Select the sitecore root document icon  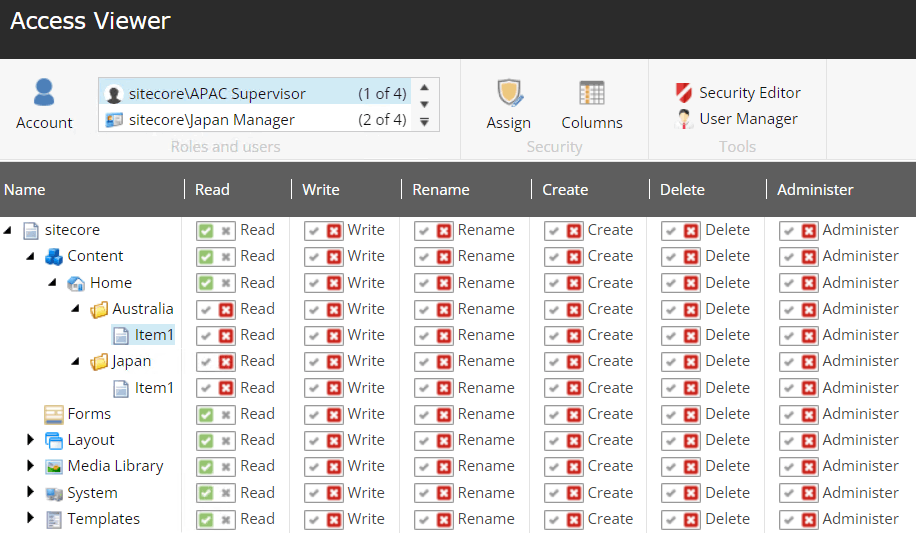[30, 230]
